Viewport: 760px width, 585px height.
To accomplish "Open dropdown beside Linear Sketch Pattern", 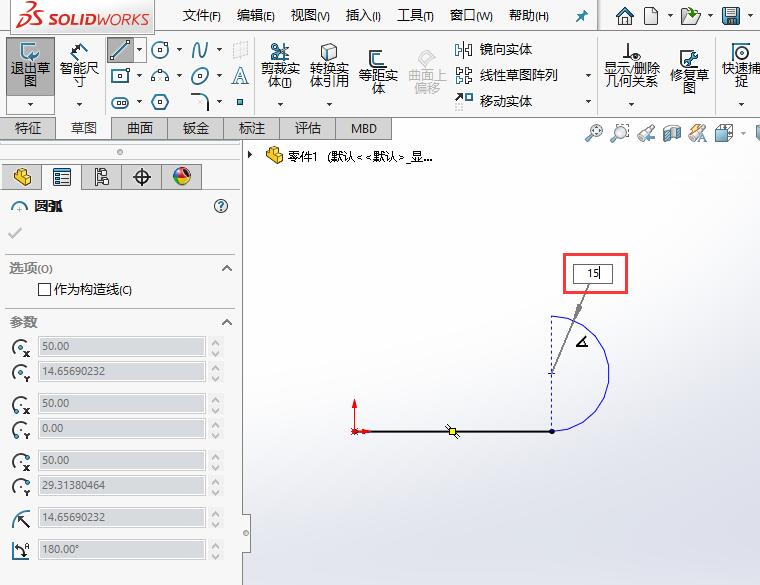I will (x=588, y=76).
